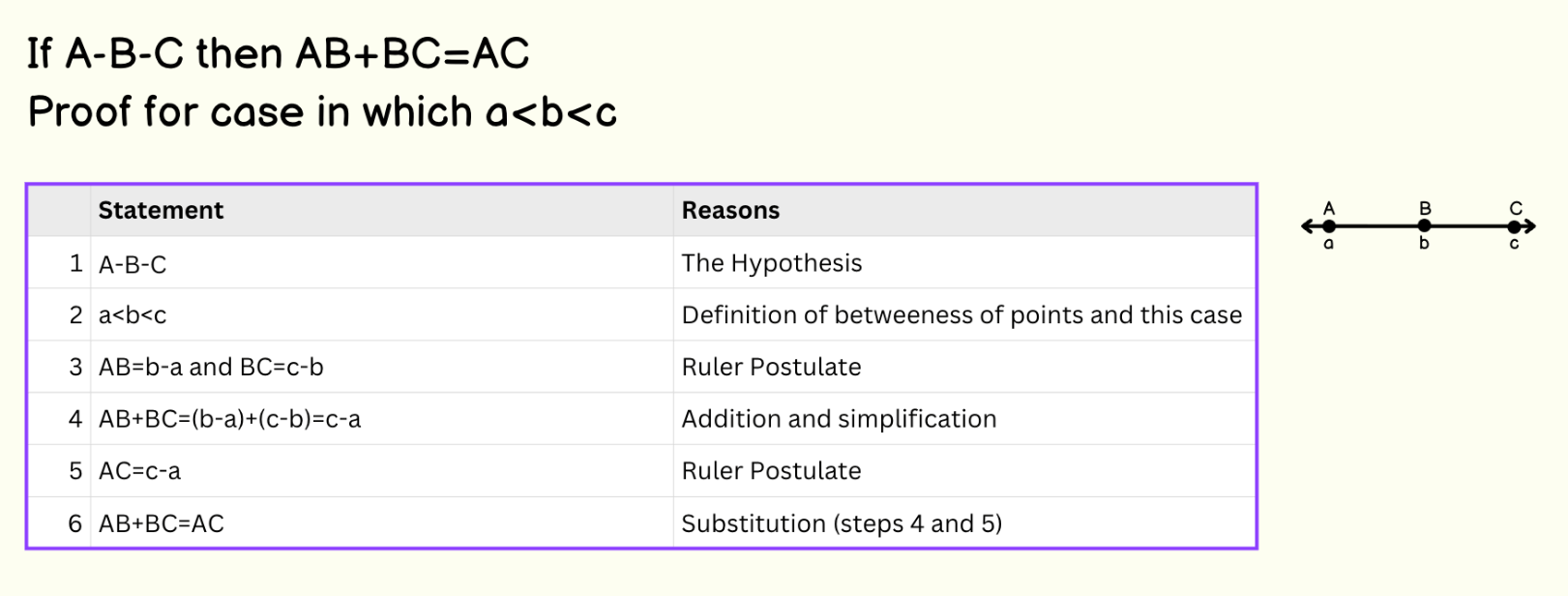Select the 'Addition and simplification' reason

tap(839, 419)
